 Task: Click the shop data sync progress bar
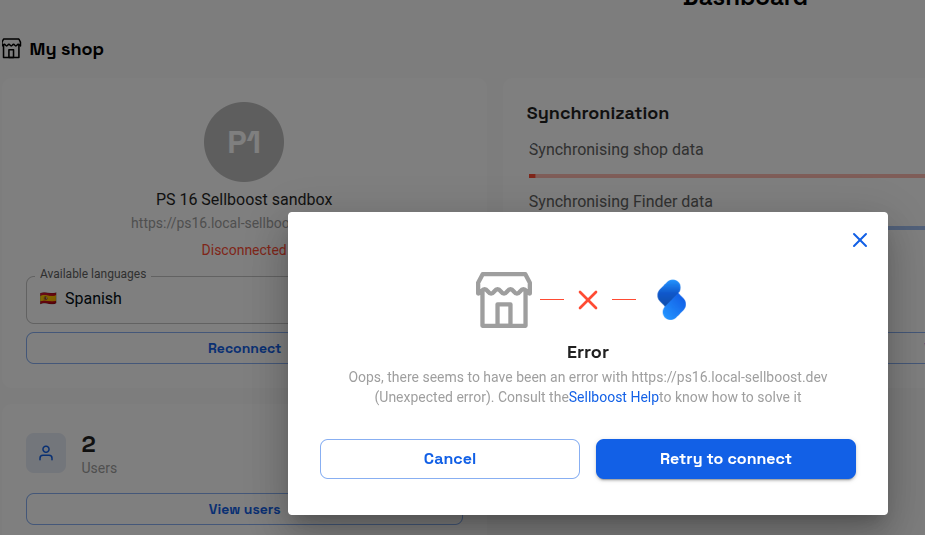(x=727, y=176)
